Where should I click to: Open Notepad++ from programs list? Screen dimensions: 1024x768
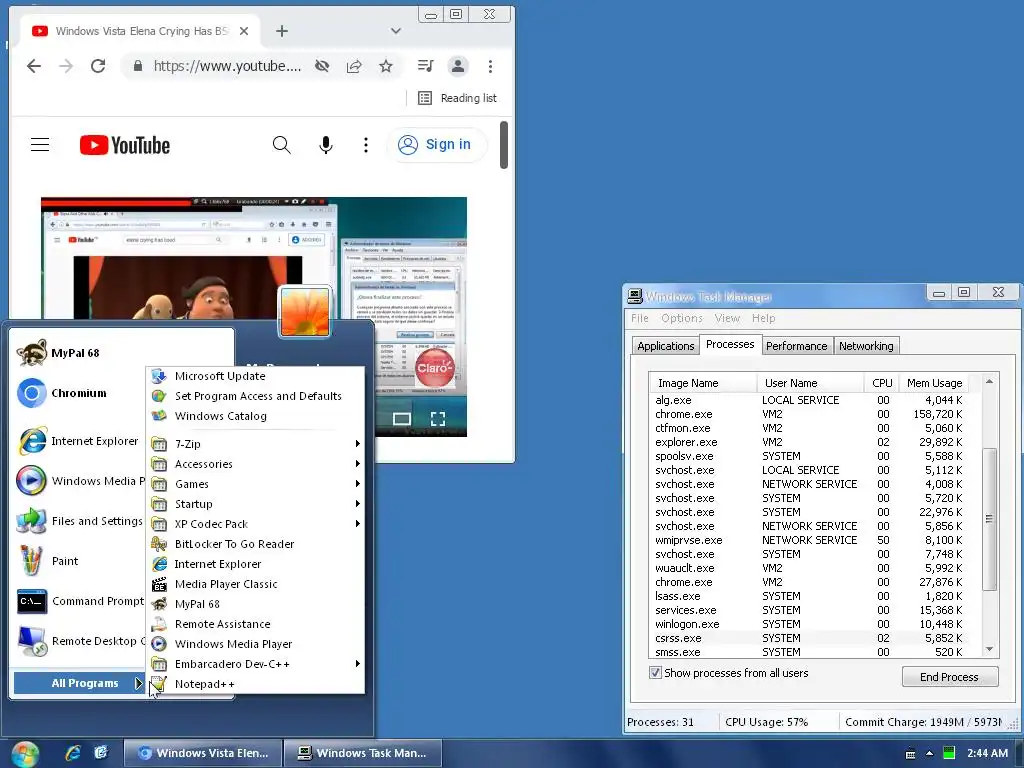point(255,684)
